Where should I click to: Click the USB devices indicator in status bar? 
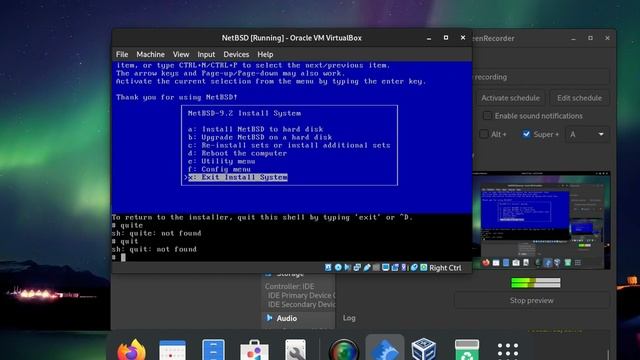(367, 267)
